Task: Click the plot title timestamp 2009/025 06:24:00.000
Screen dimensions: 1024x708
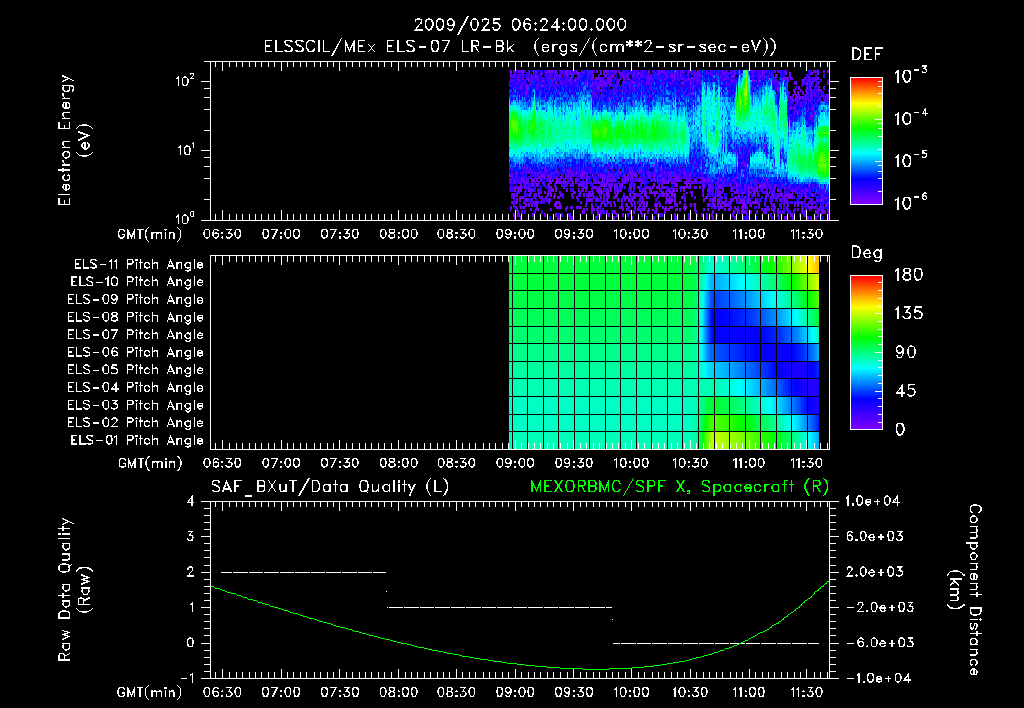Action: [x=520, y=25]
